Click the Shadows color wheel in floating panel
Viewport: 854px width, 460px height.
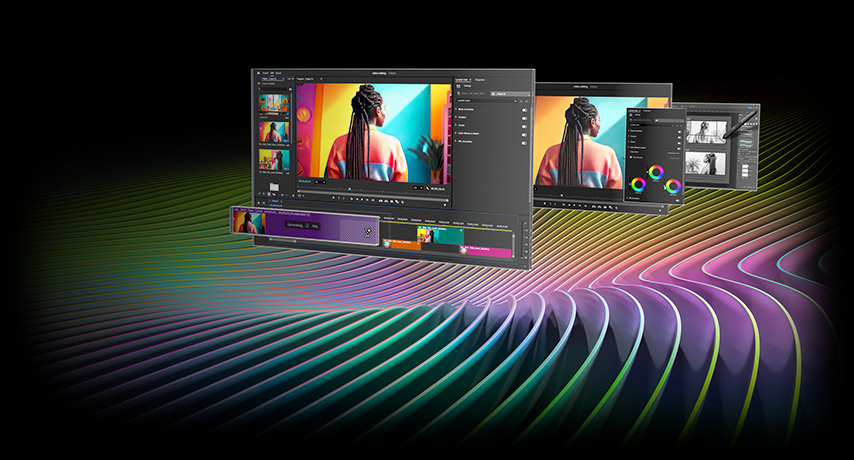(638, 185)
